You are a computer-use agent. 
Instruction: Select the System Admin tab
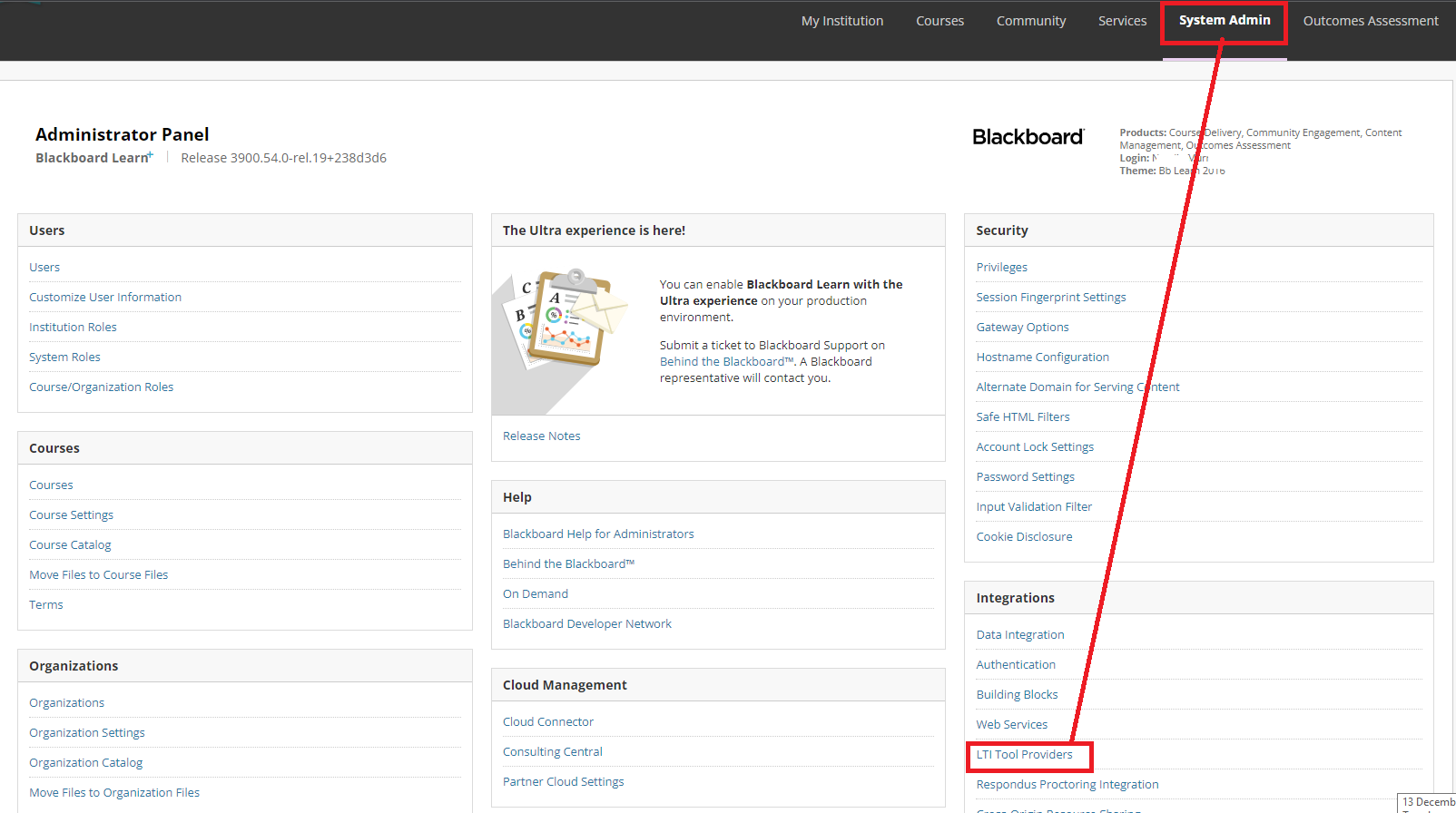pos(1225,21)
